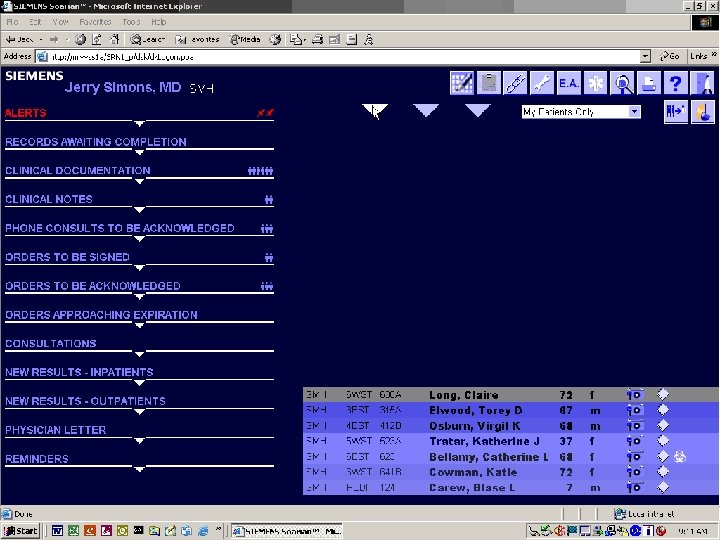
Task: Click the printer icon in Siemens toolbar
Action: (649, 83)
